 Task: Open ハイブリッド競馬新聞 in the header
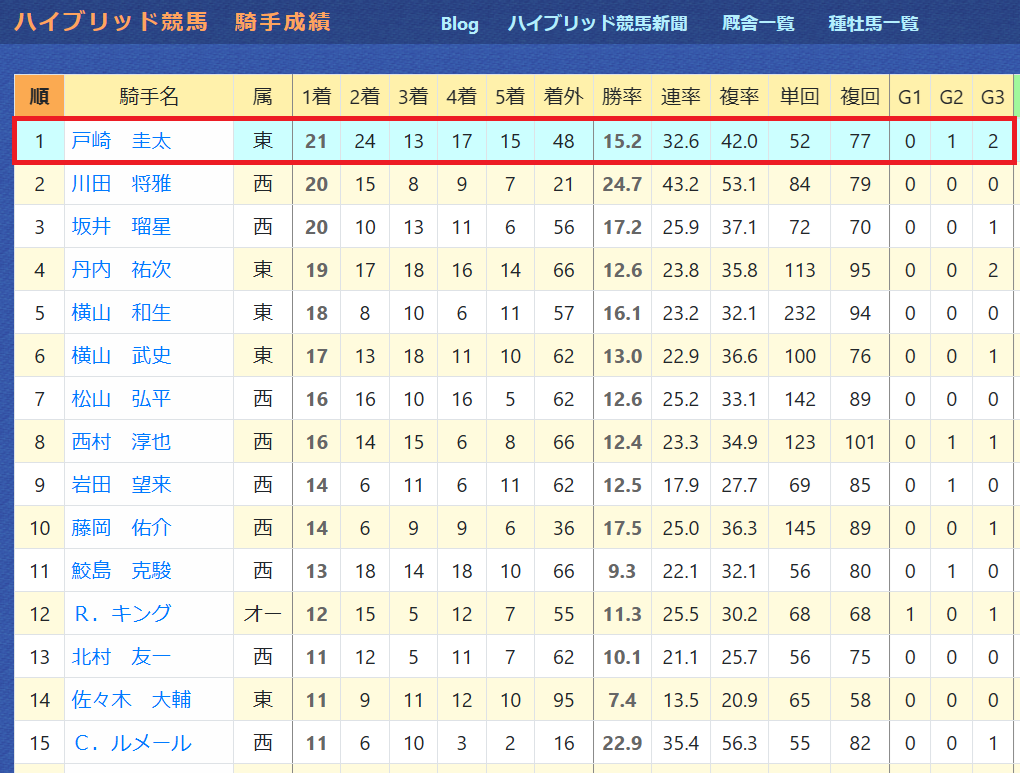pyautogui.click(x=597, y=24)
